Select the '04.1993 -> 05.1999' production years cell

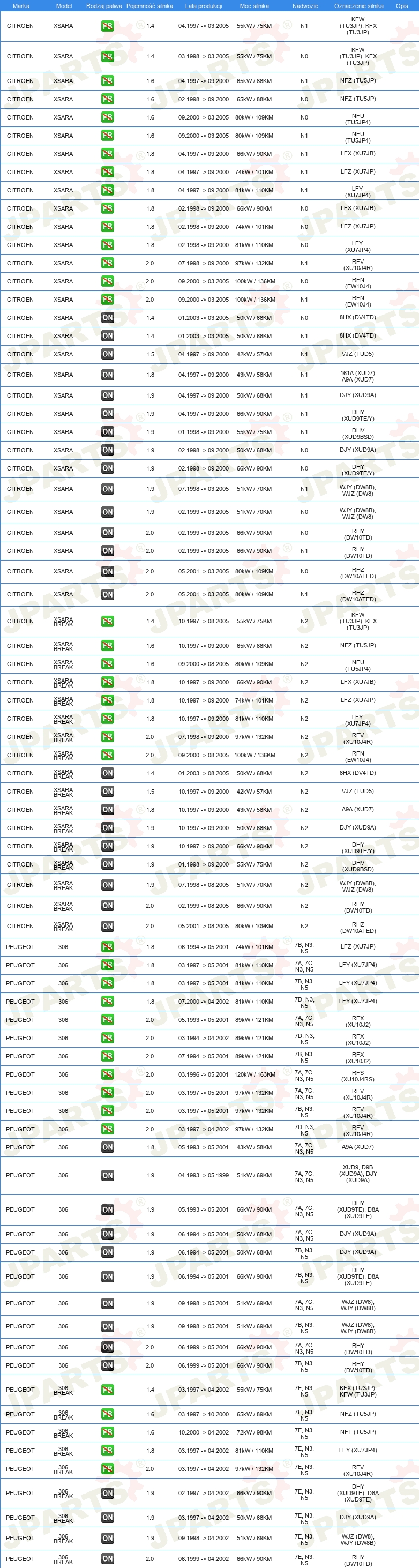pyautogui.click(x=204, y=1176)
